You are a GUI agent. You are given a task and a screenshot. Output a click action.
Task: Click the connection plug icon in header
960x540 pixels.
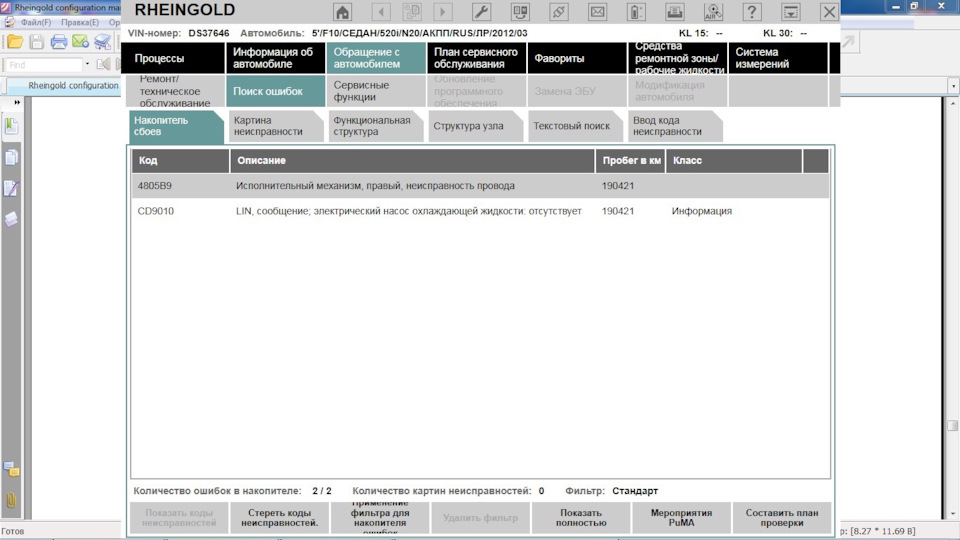click(559, 12)
